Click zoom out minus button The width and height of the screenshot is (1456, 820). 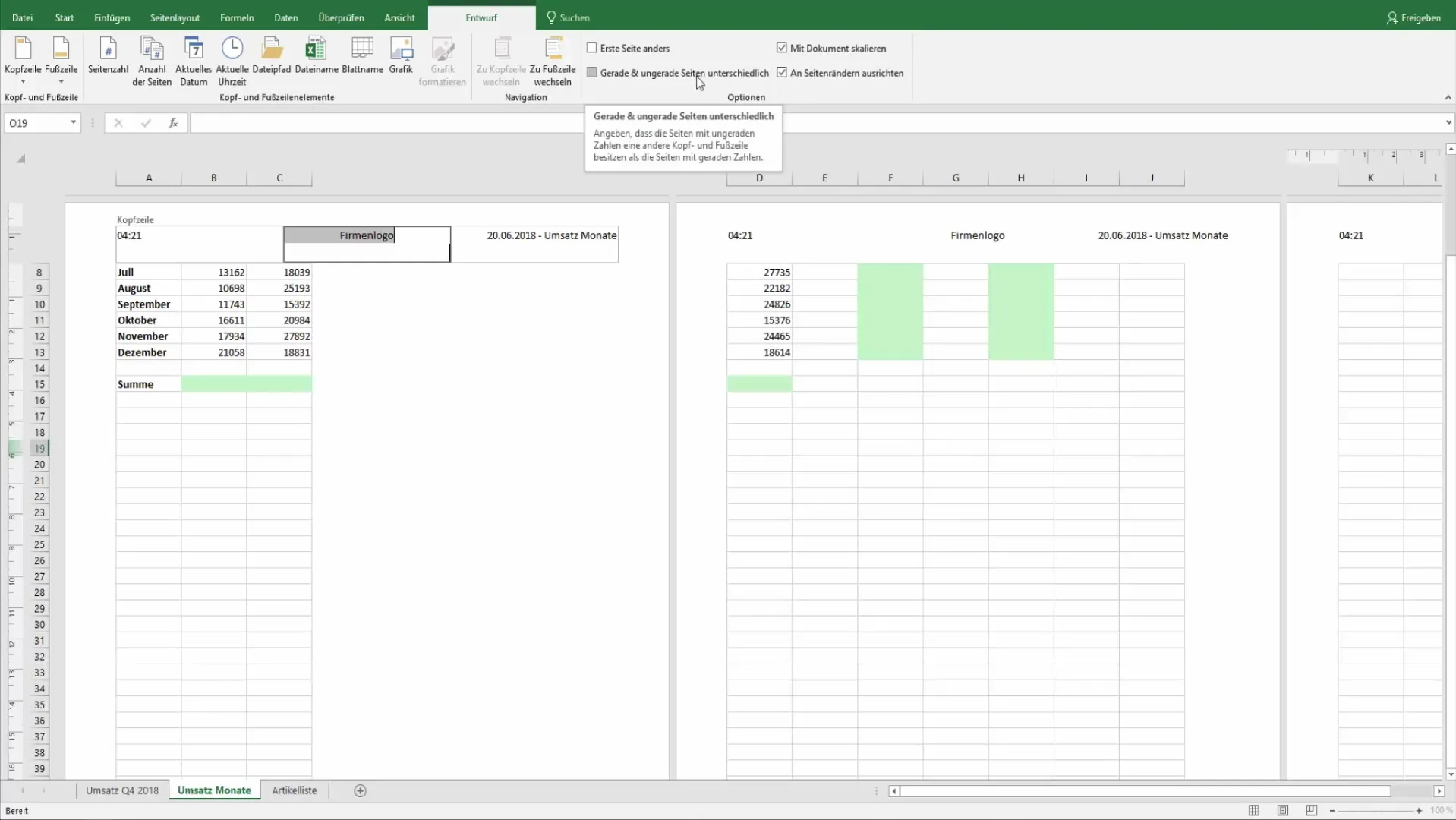pos(1332,811)
